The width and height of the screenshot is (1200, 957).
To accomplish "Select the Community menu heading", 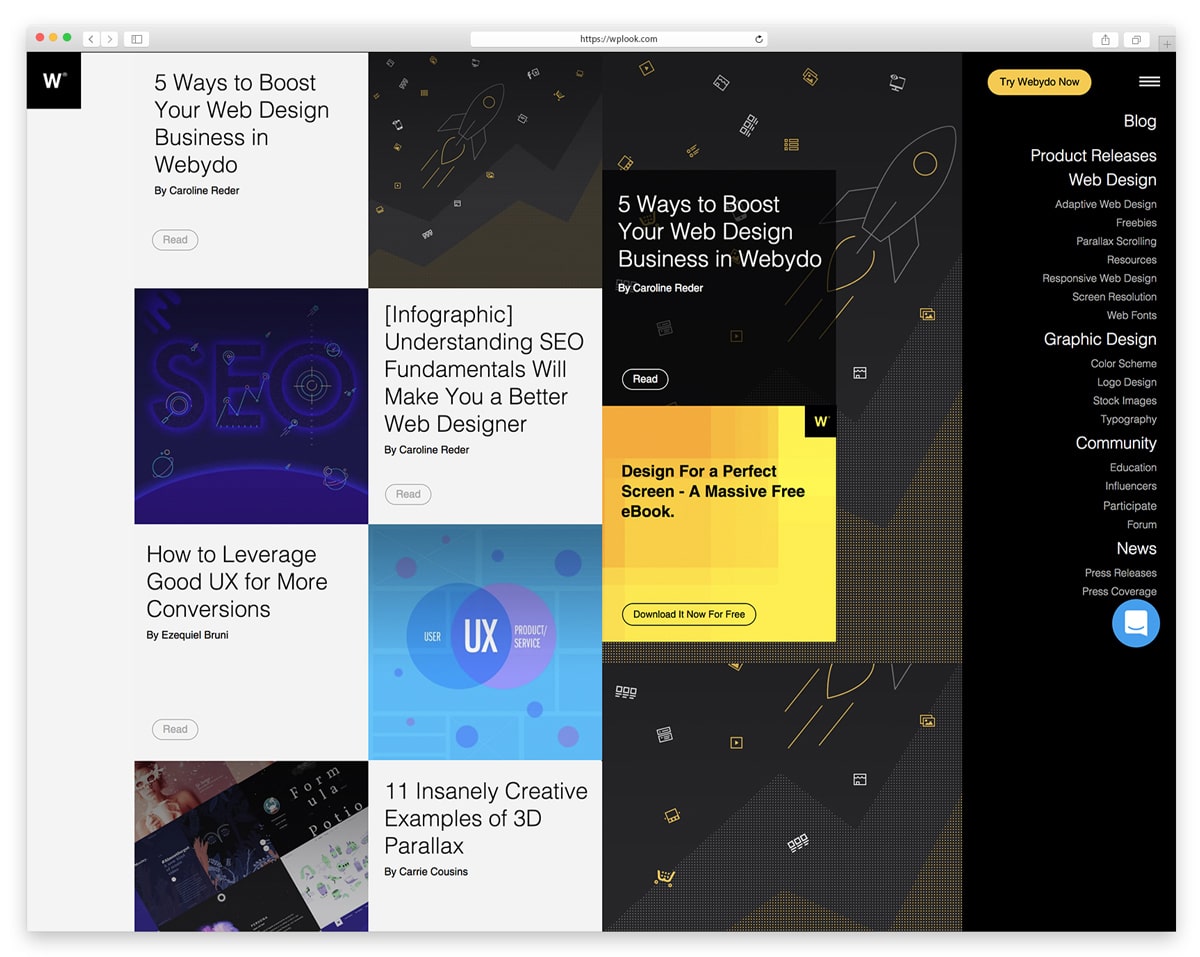I will coord(1116,443).
